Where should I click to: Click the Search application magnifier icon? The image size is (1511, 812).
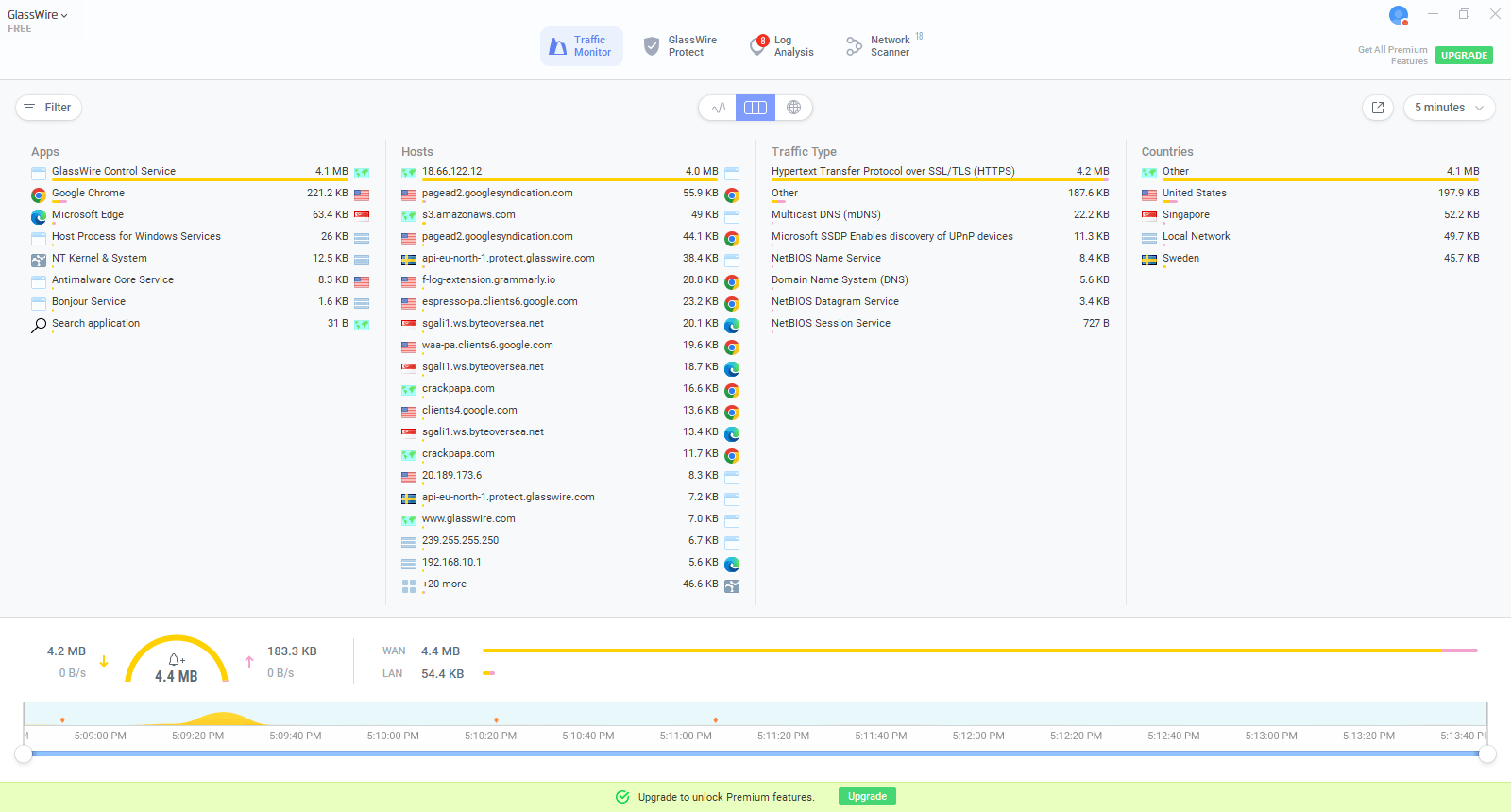point(39,326)
